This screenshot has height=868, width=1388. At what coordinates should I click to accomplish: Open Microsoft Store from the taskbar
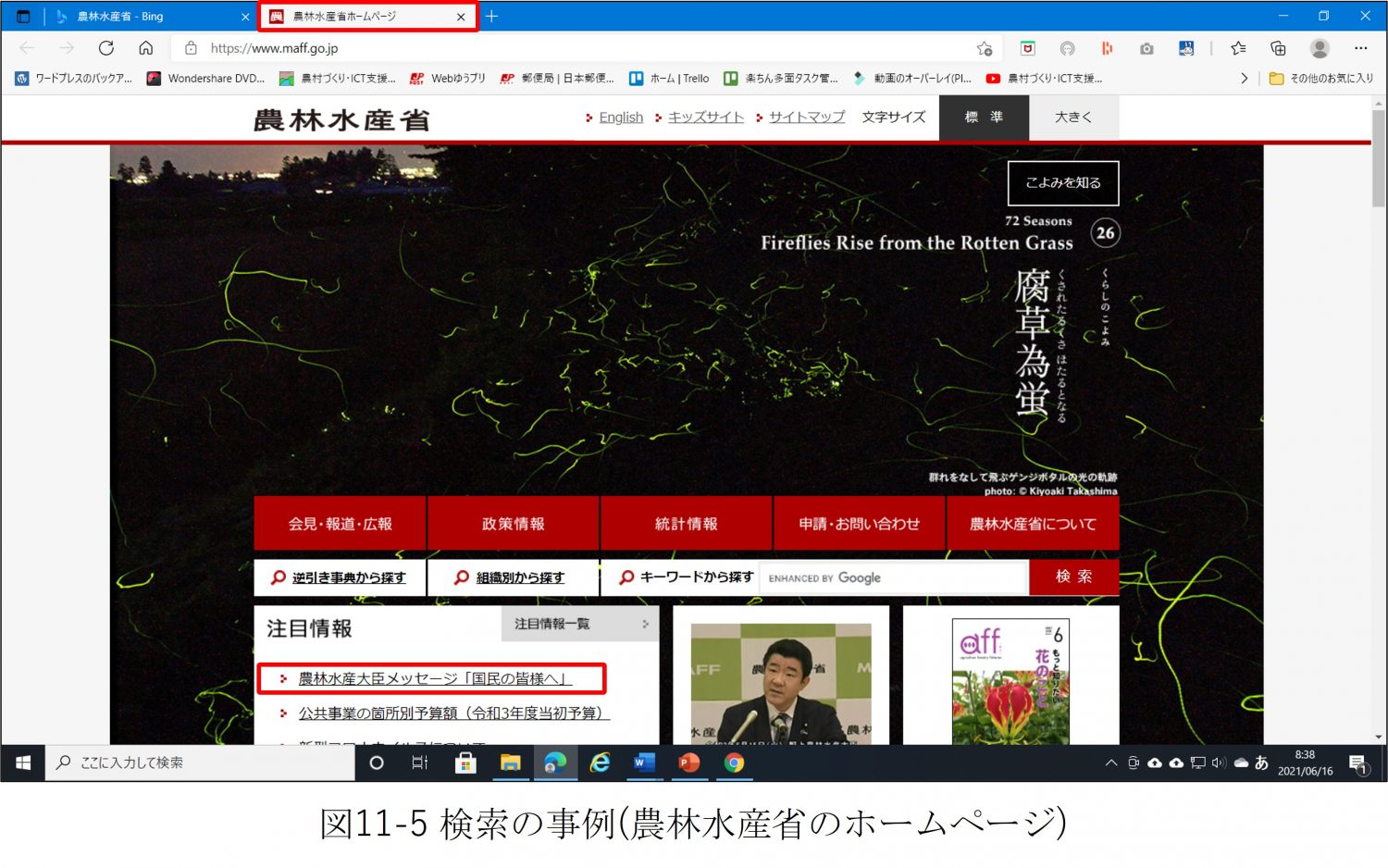(465, 763)
